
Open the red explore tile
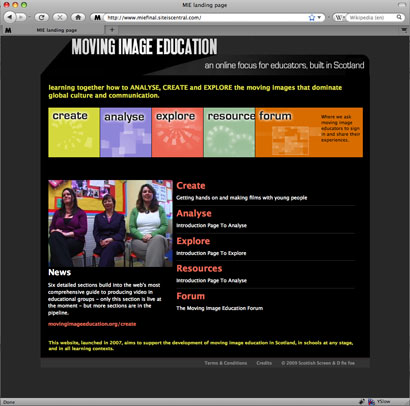[x=177, y=132]
